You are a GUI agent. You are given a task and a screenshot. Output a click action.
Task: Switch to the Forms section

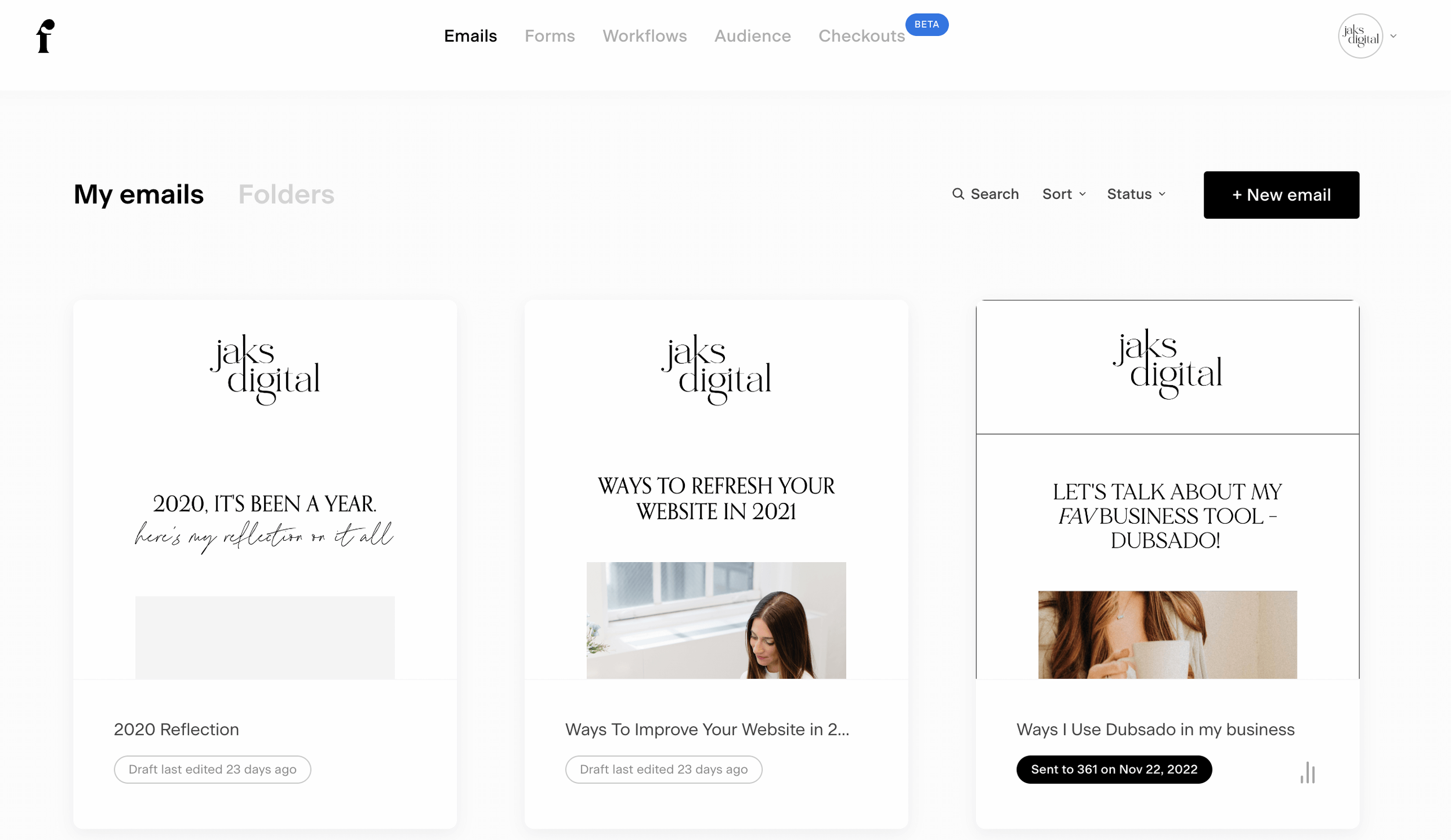coord(549,36)
